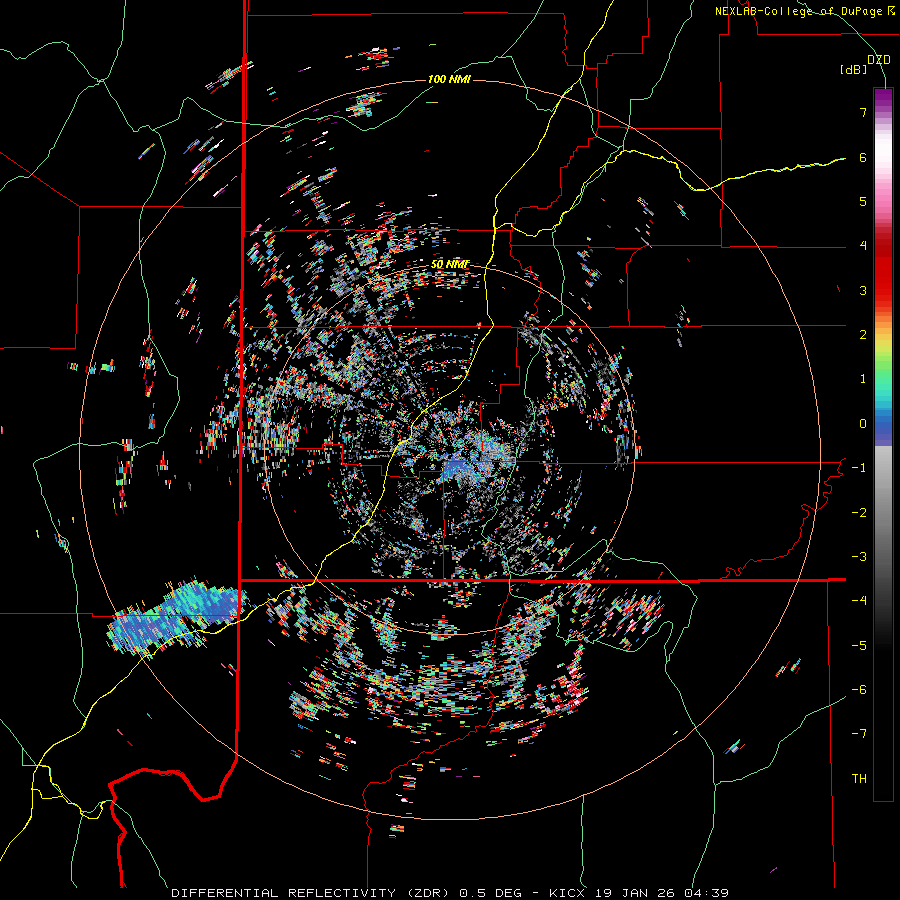Click the 0 dB value on color scale
This screenshot has height=900, width=900.
coord(863,424)
